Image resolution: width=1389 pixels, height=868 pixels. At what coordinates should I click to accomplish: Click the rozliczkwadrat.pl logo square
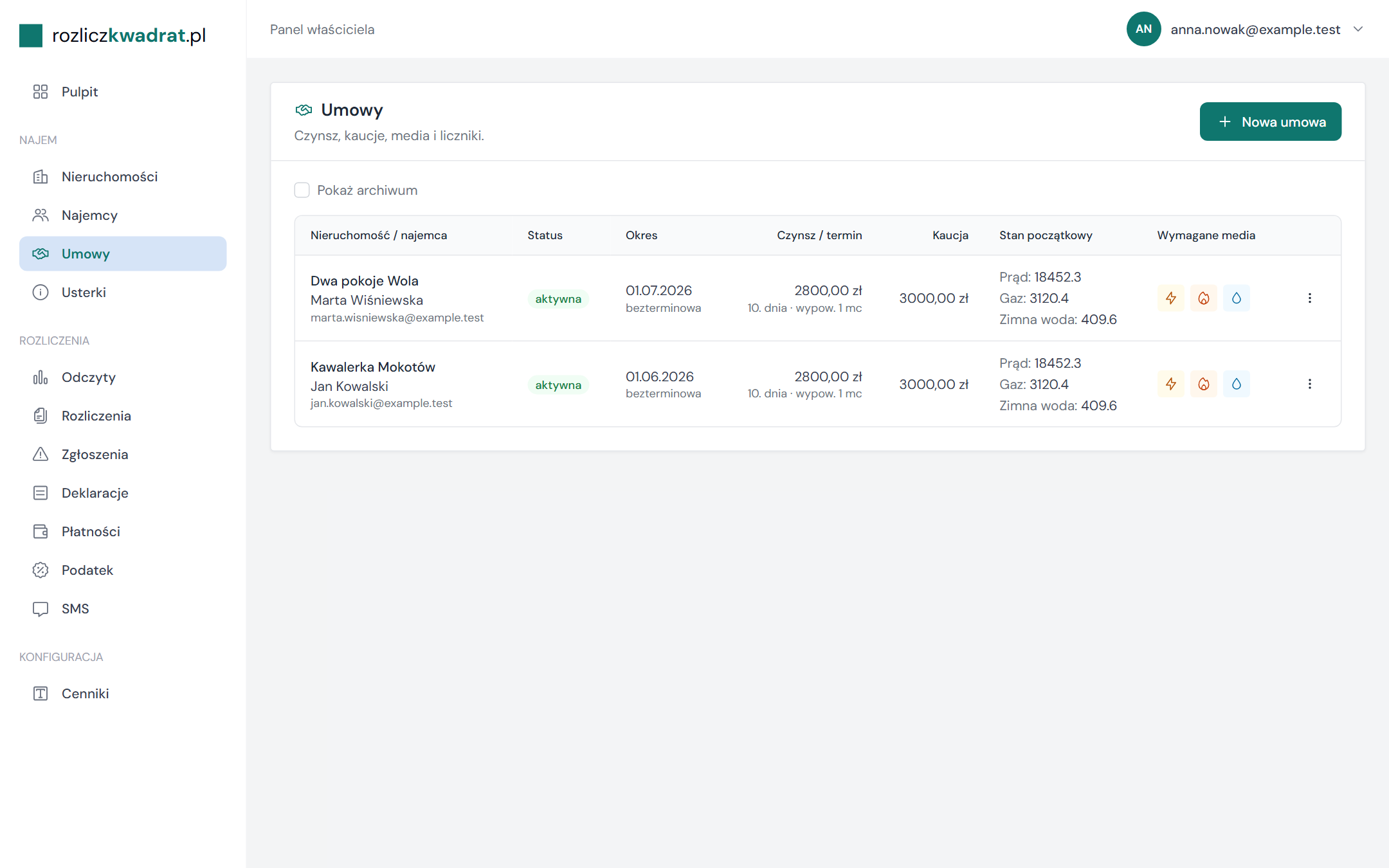pos(31,35)
